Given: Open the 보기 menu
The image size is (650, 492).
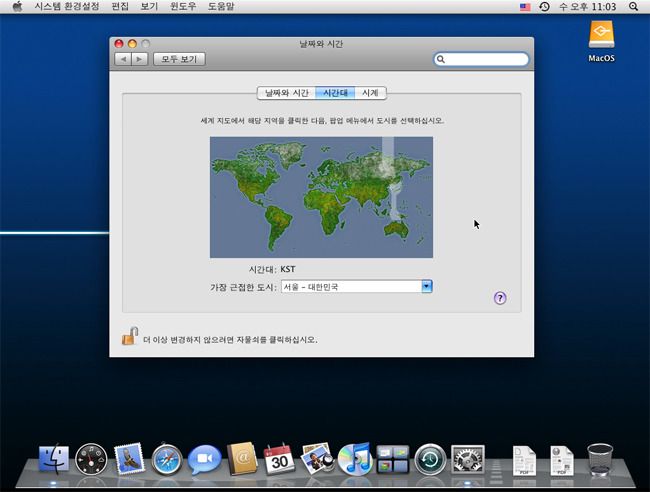Looking at the screenshot, I should [149, 7].
